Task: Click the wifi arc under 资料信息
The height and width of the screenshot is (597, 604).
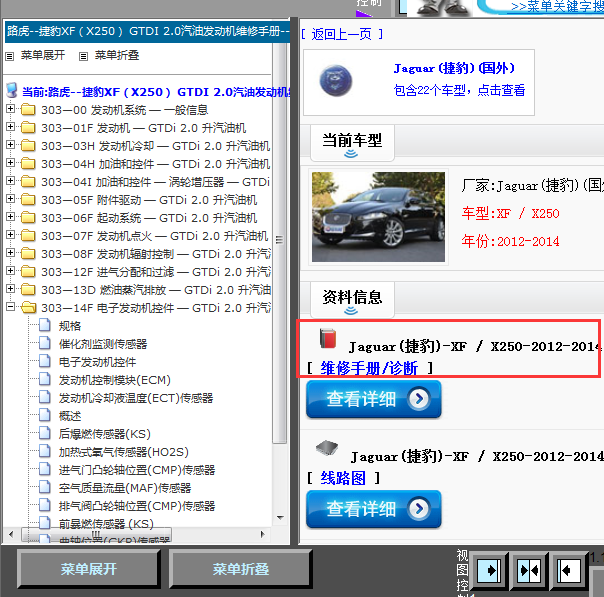Action: 351,310
